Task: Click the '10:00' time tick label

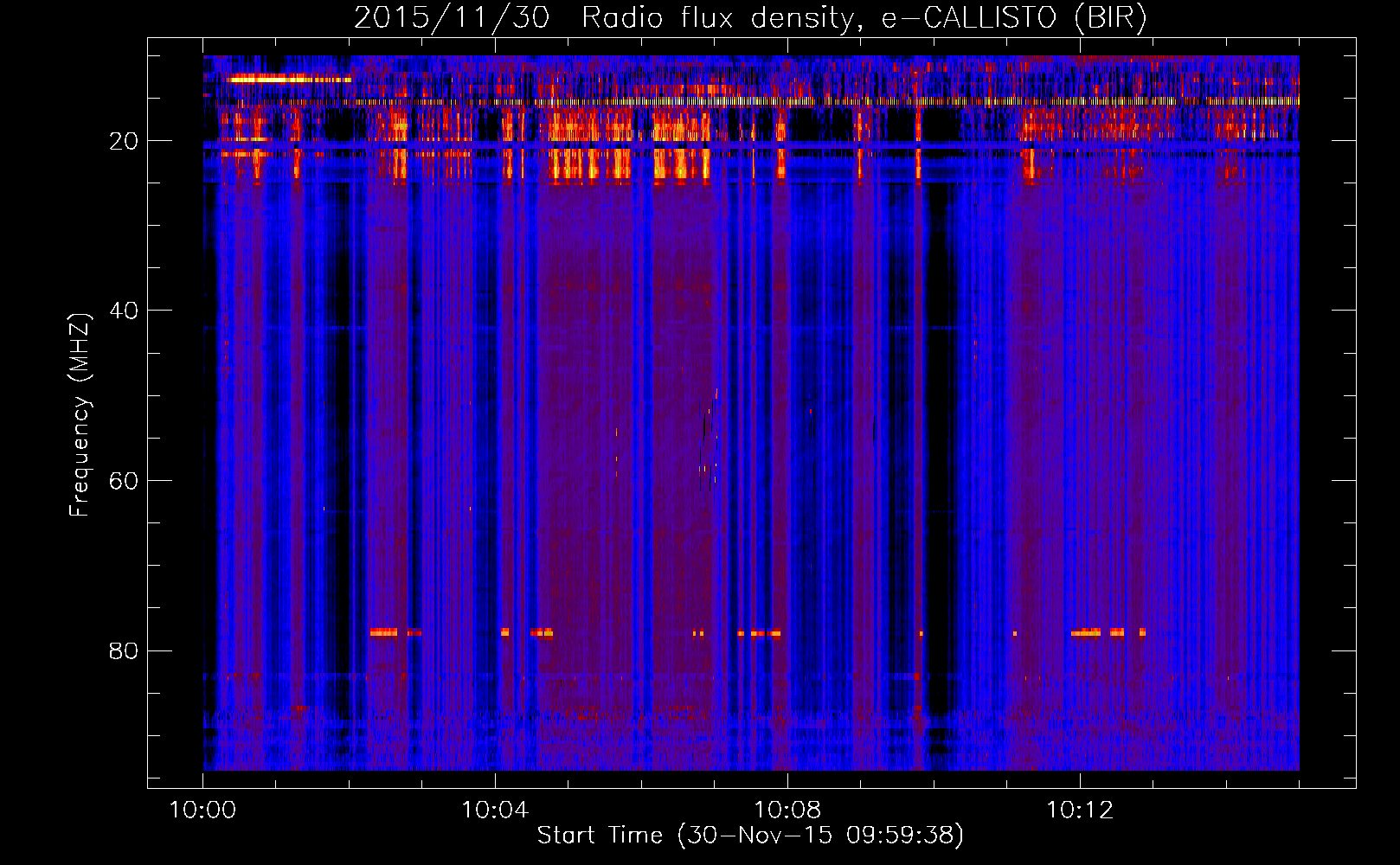Action: 202,811
